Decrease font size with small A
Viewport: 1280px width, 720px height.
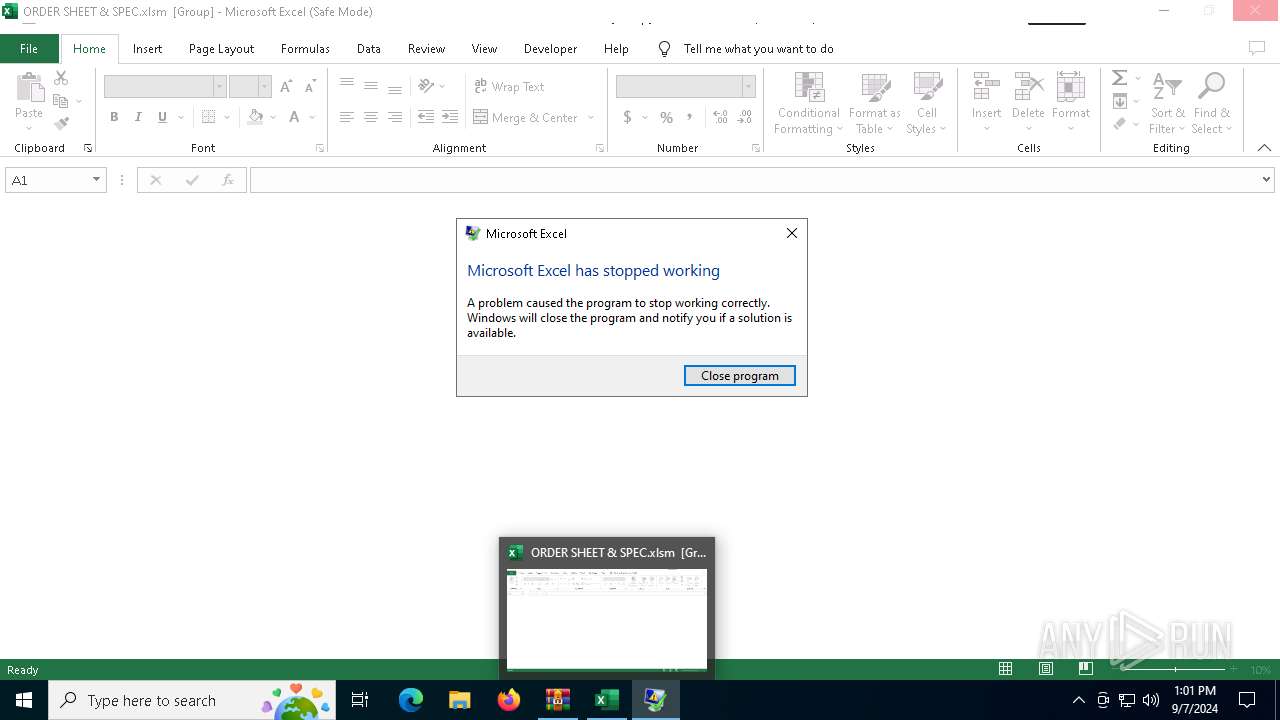310,87
